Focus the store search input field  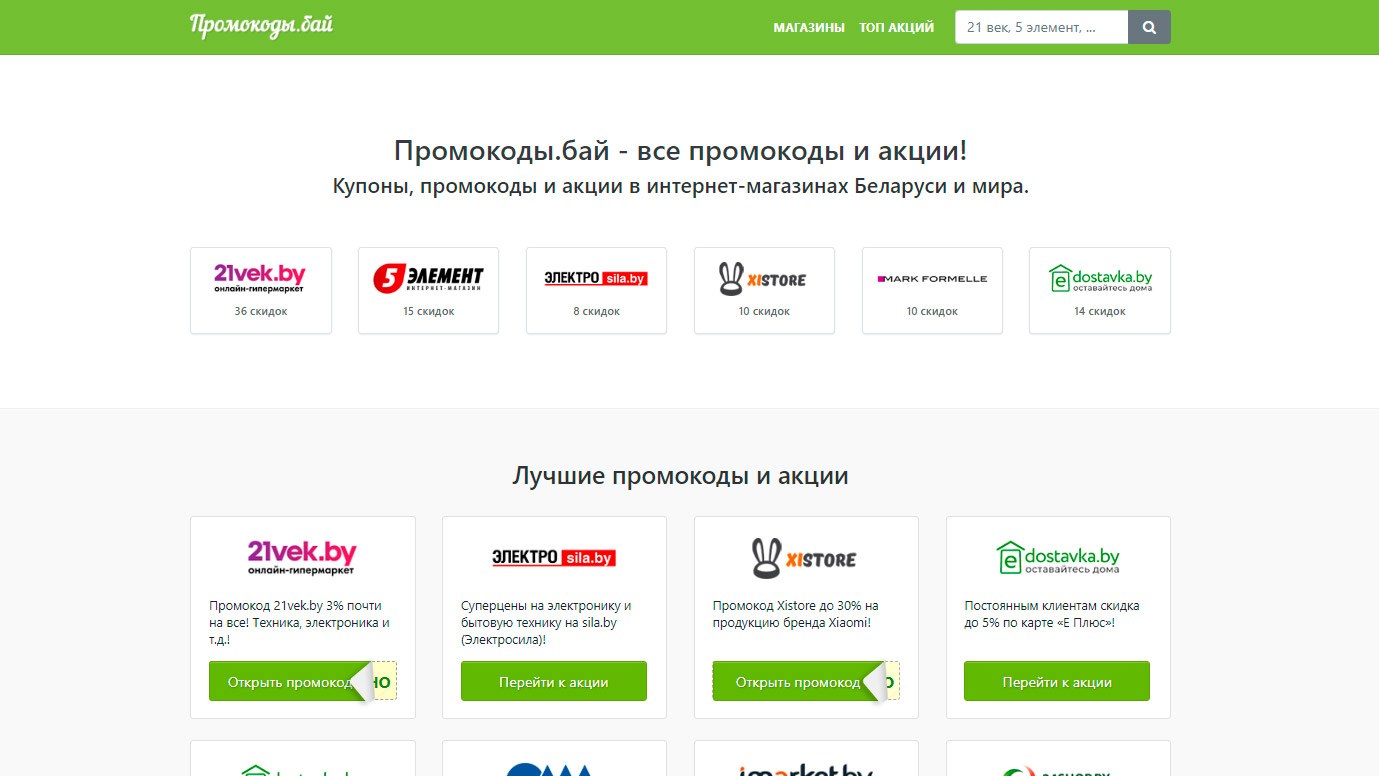point(1041,27)
